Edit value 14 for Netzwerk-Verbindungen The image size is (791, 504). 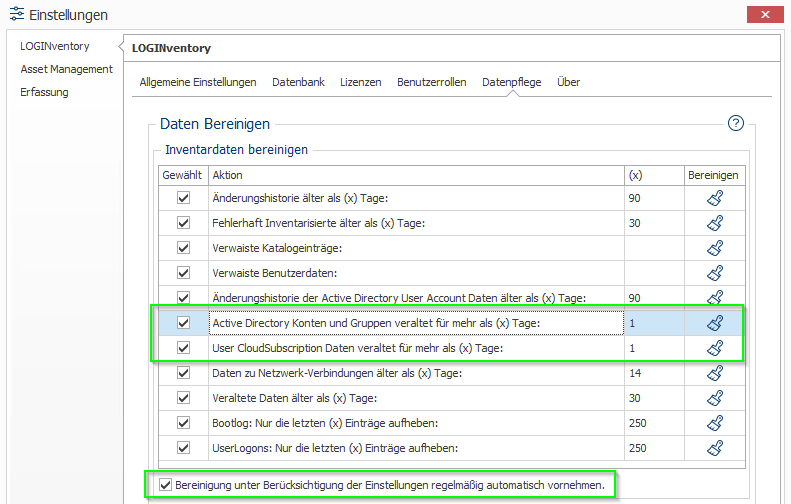[654, 373]
